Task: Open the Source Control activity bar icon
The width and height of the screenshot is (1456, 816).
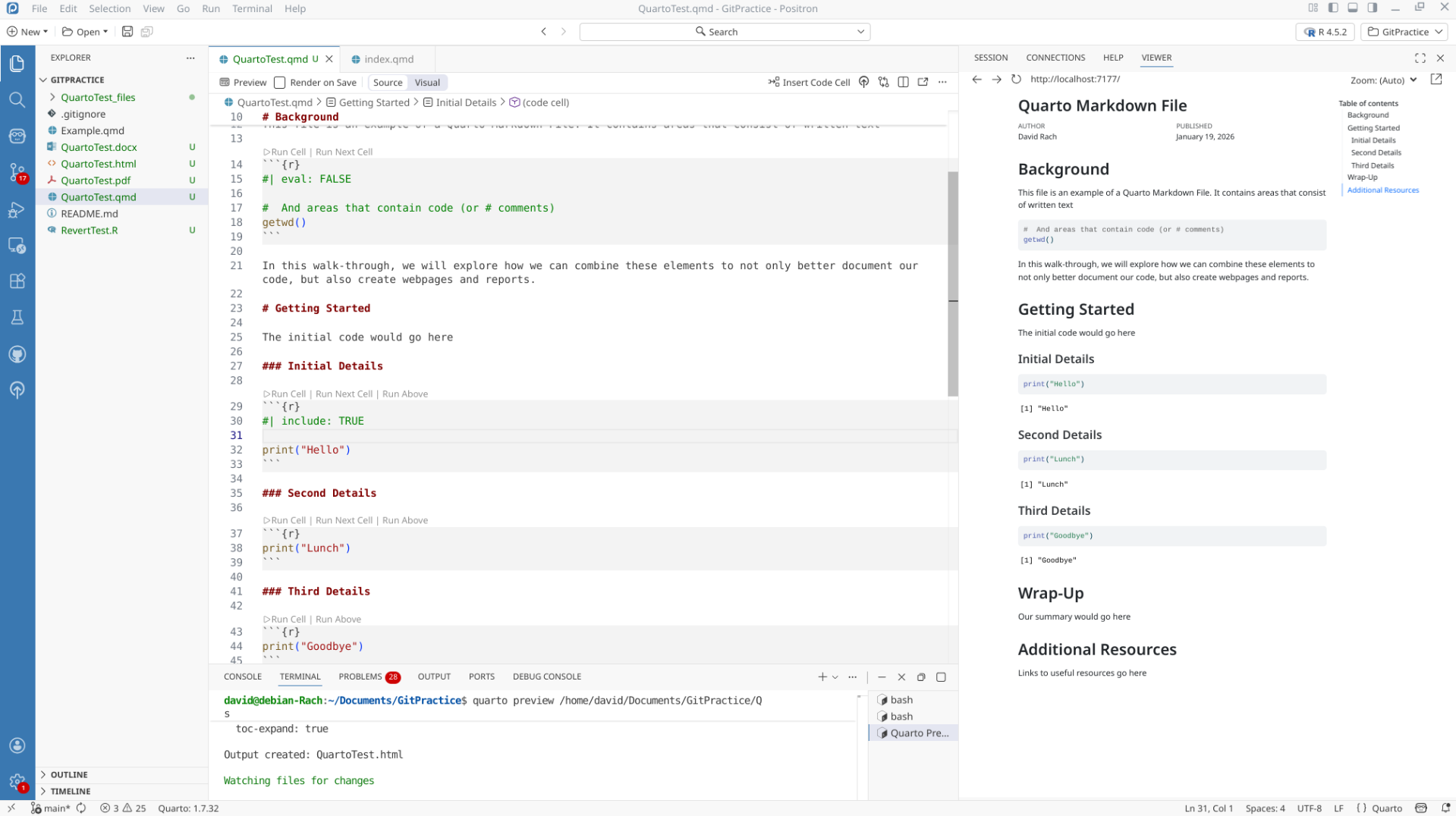Action: [17, 172]
